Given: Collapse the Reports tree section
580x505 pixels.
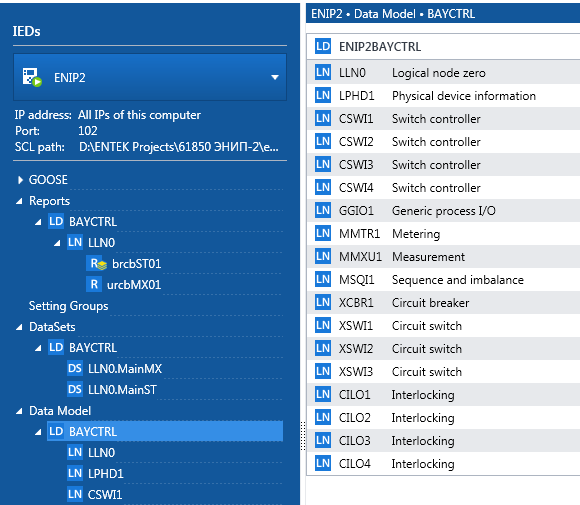Looking at the screenshot, I should click(x=19, y=201).
